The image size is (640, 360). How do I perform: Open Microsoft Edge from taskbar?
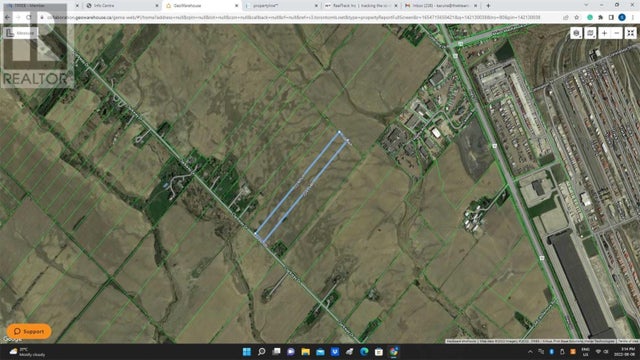364,351
